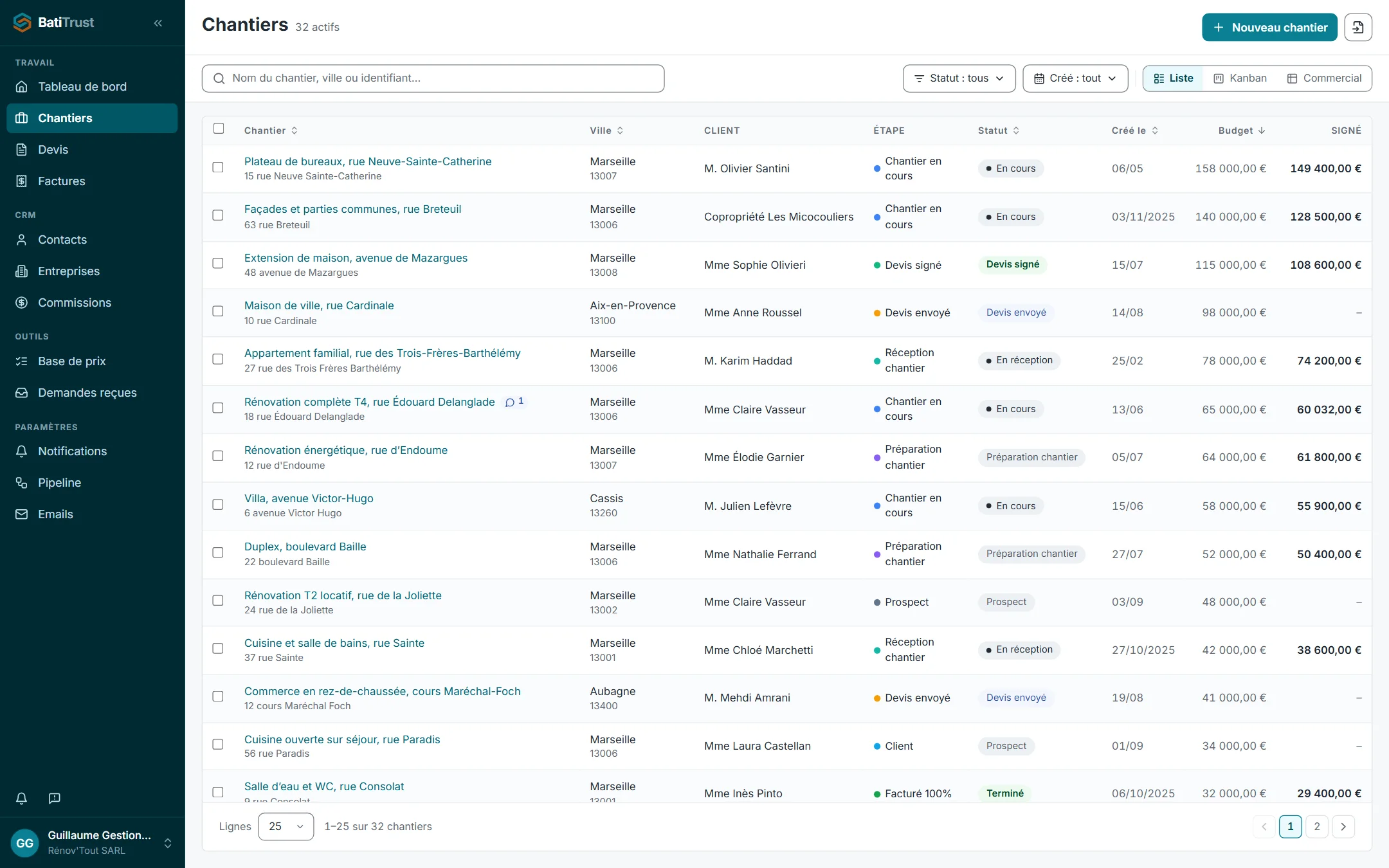The height and width of the screenshot is (868, 1389).
Task: Toggle the select-all header checkbox
Action: 219,129
